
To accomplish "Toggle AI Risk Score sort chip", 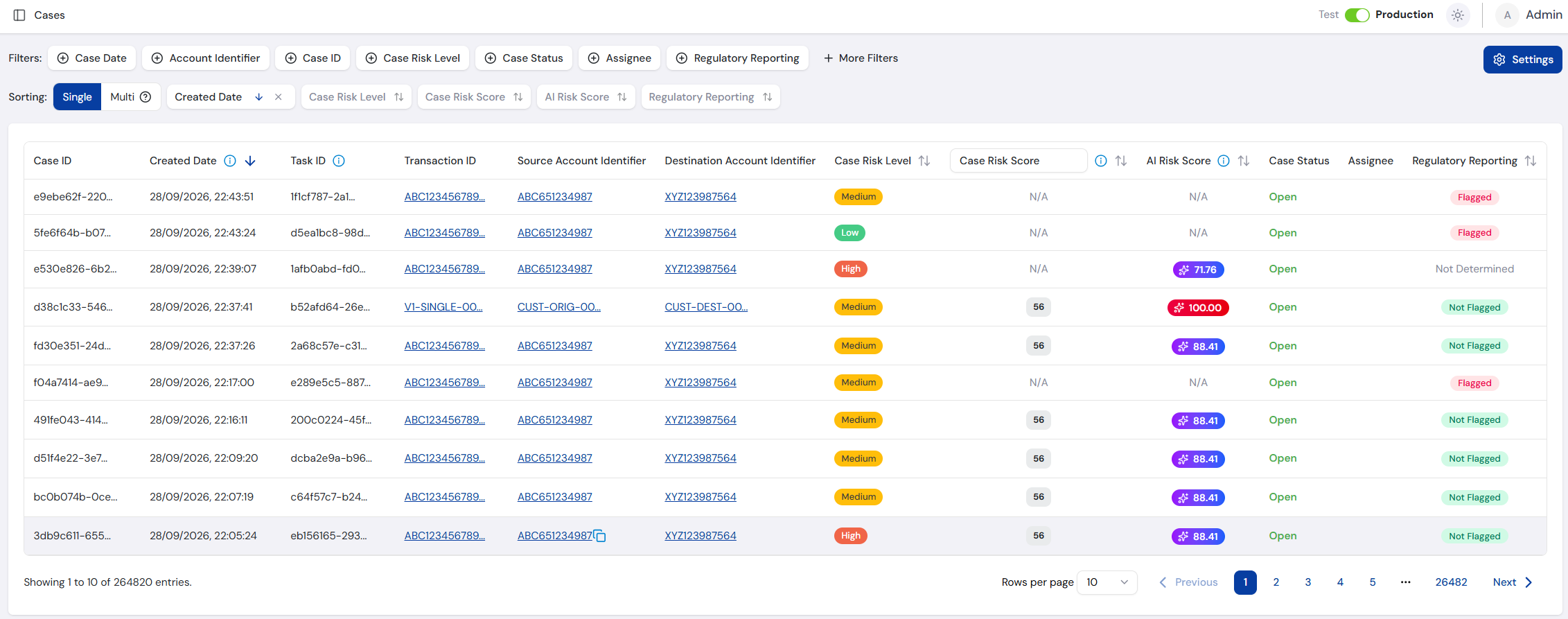I will 585,97.
